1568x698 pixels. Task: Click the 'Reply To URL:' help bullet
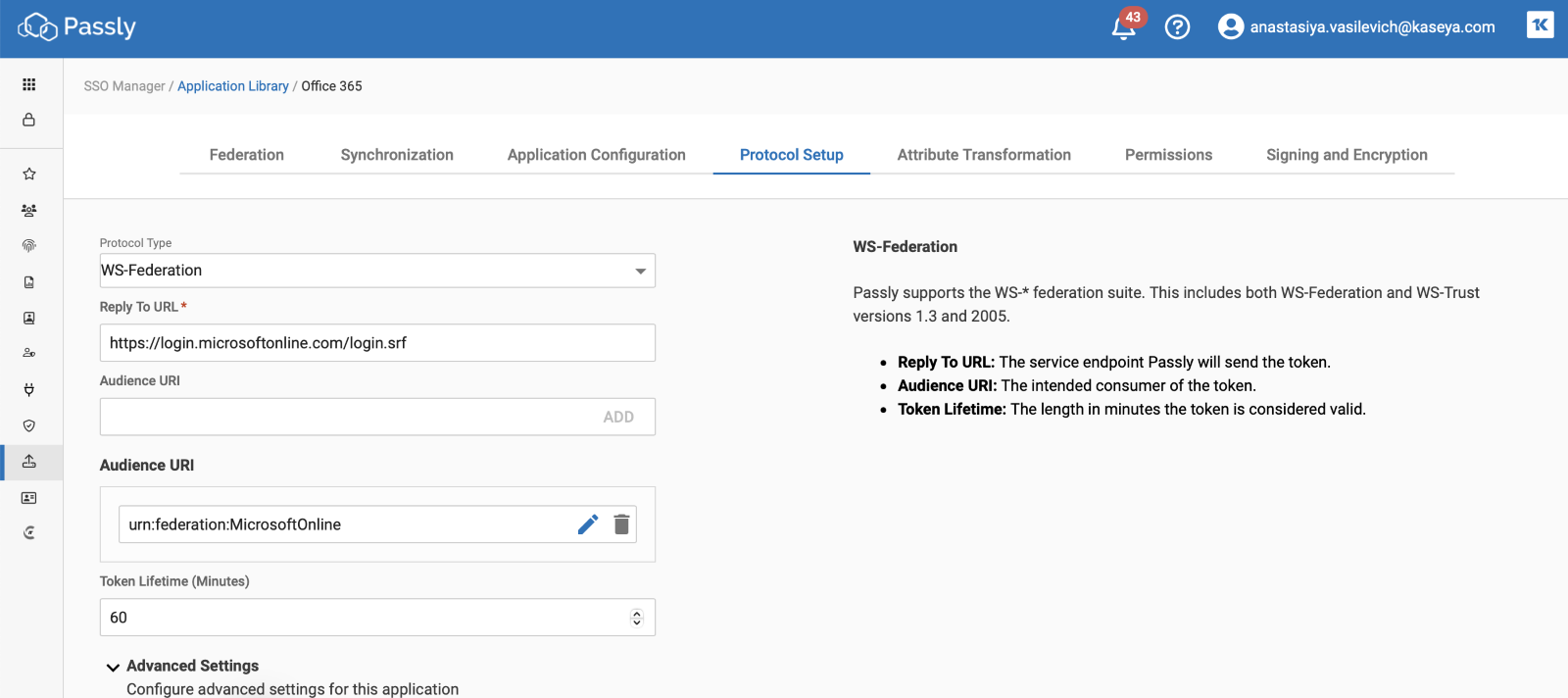946,363
